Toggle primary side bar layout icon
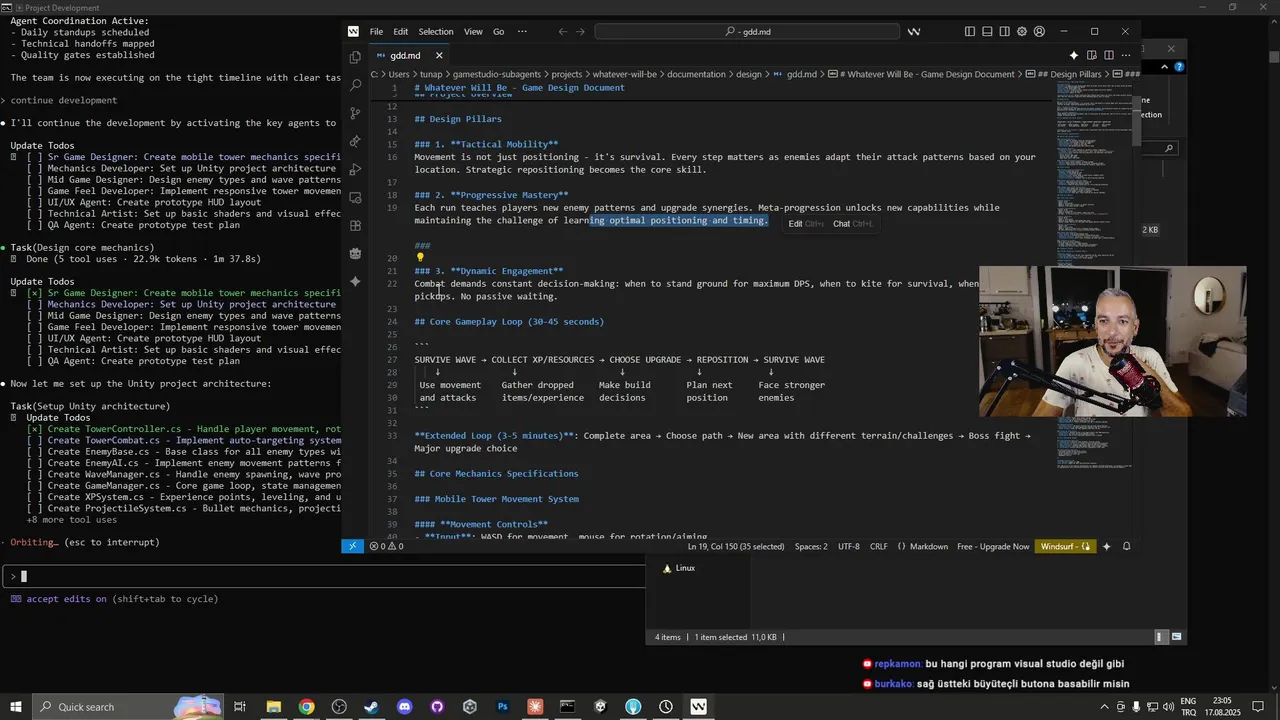 coord(969,31)
